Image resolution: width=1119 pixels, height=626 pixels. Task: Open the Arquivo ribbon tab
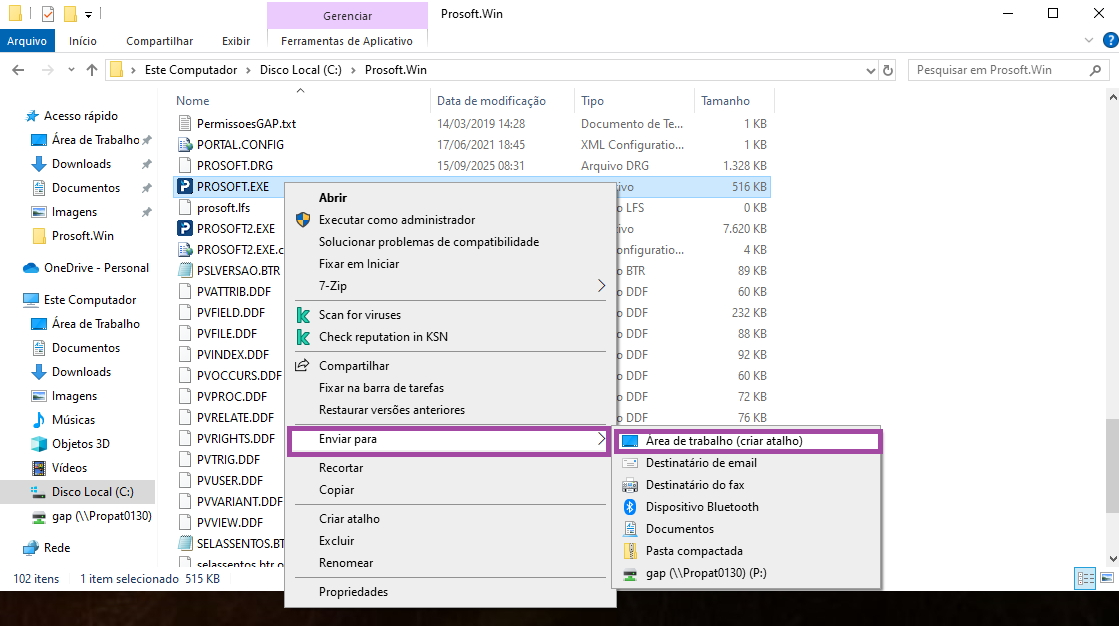click(27, 41)
